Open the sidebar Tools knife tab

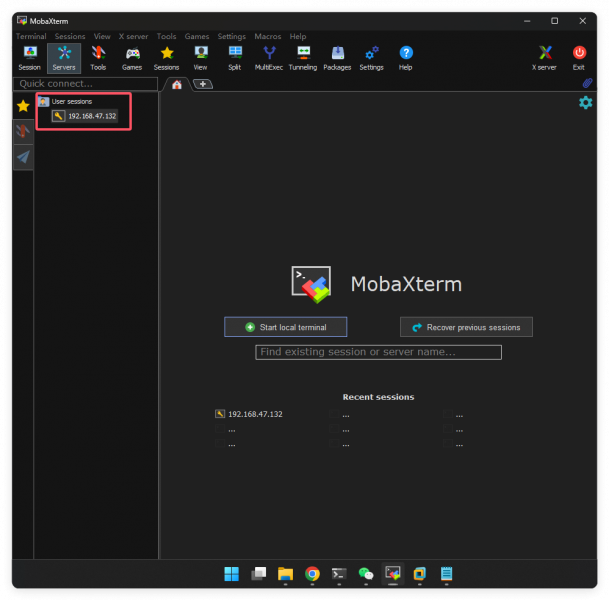(x=23, y=131)
